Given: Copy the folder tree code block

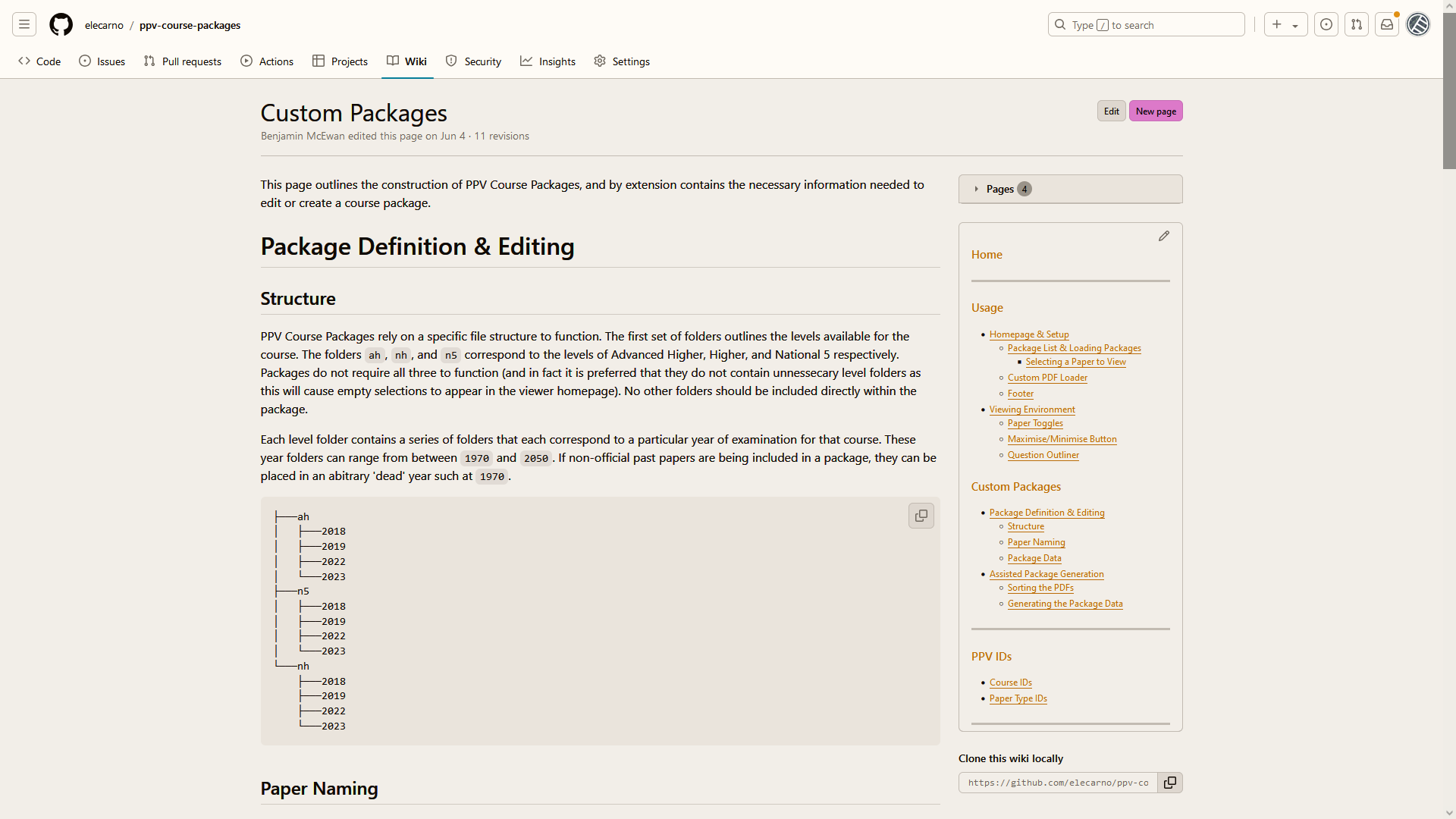Looking at the screenshot, I should click(921, 516).
